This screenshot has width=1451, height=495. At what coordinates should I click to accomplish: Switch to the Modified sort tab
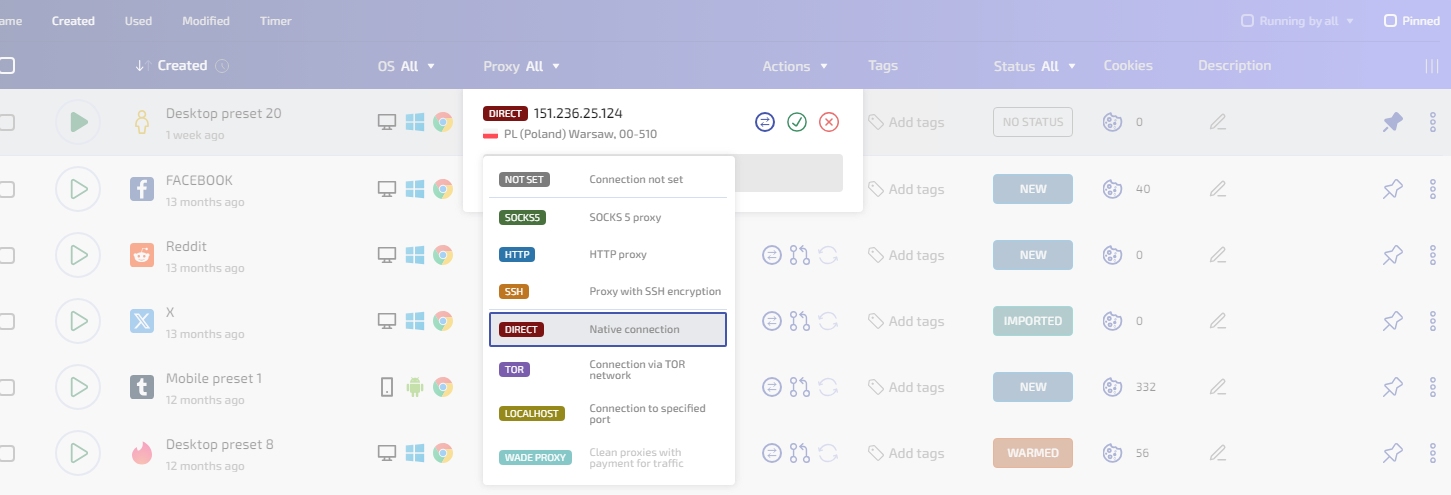tap(206, 21)
